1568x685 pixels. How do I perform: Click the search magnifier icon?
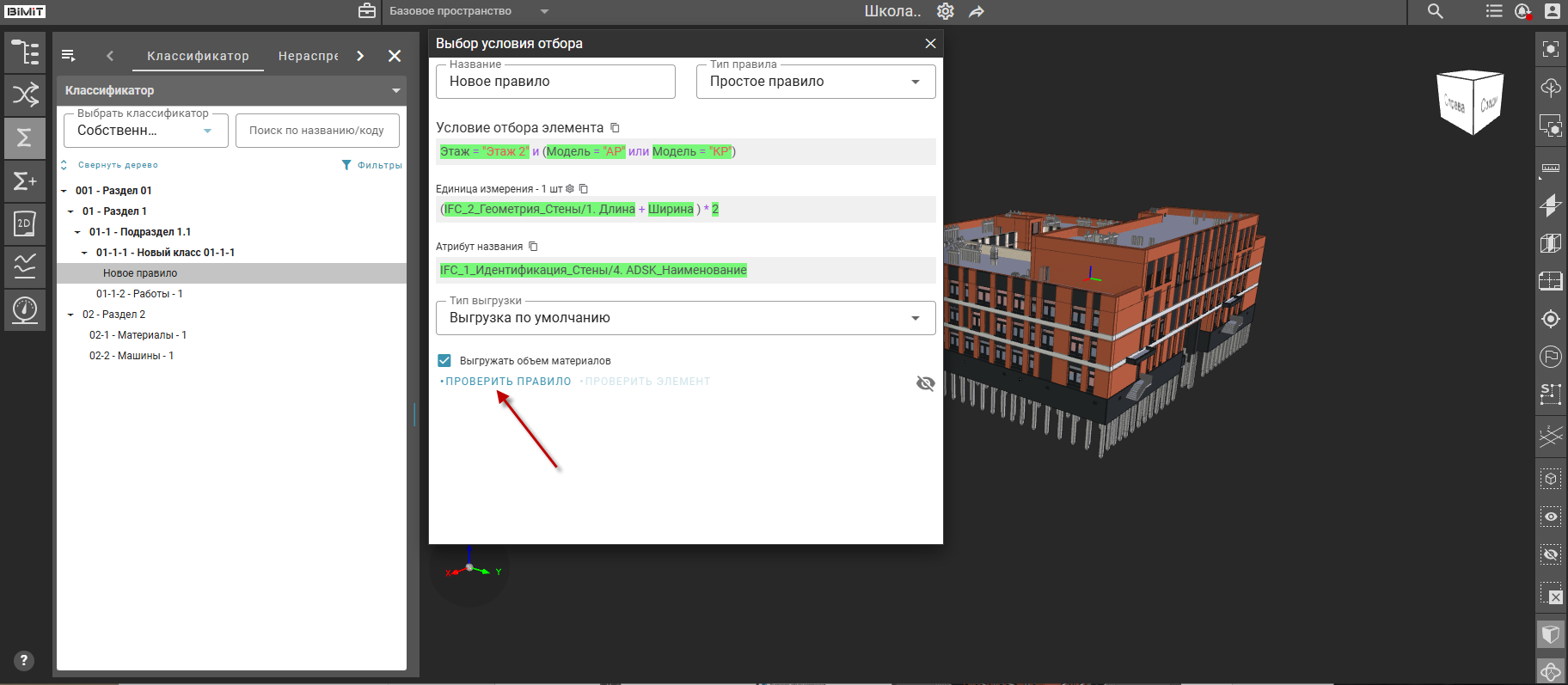coord(1435,11)
